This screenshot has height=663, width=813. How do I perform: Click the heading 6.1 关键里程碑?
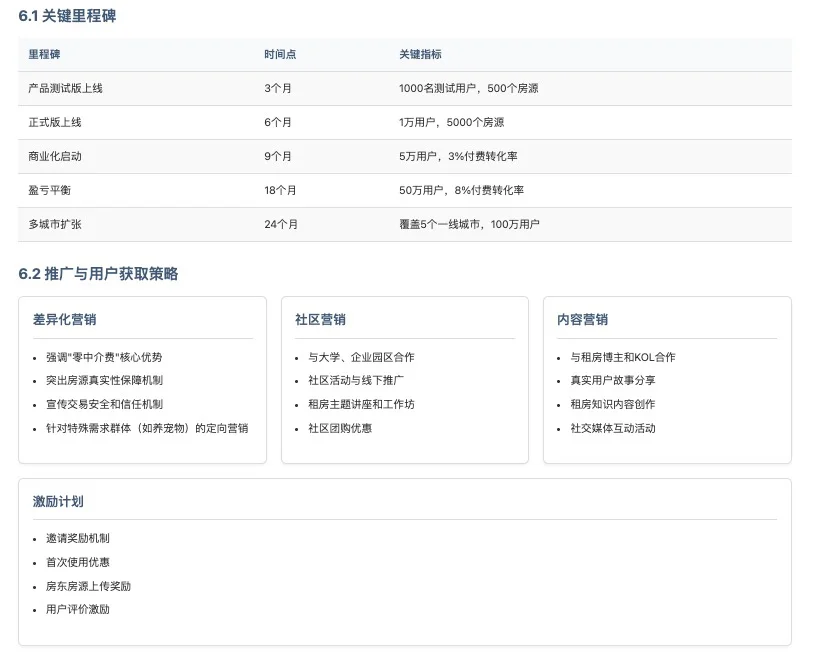pyautogui.click(x=67, y=16)
